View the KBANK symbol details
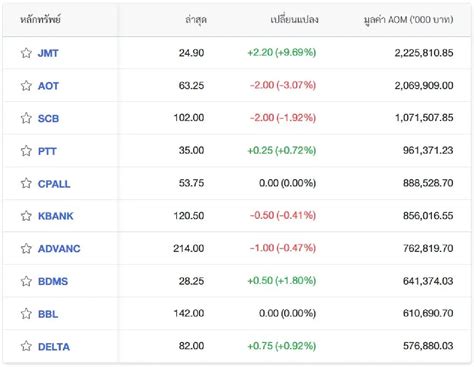474x367 pixels. pos(56,216)
